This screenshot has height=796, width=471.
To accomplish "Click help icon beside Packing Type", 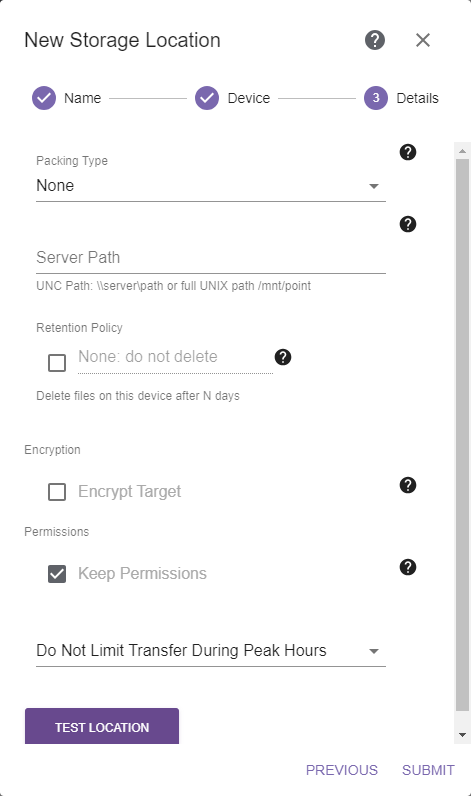I will click(408, 152).
